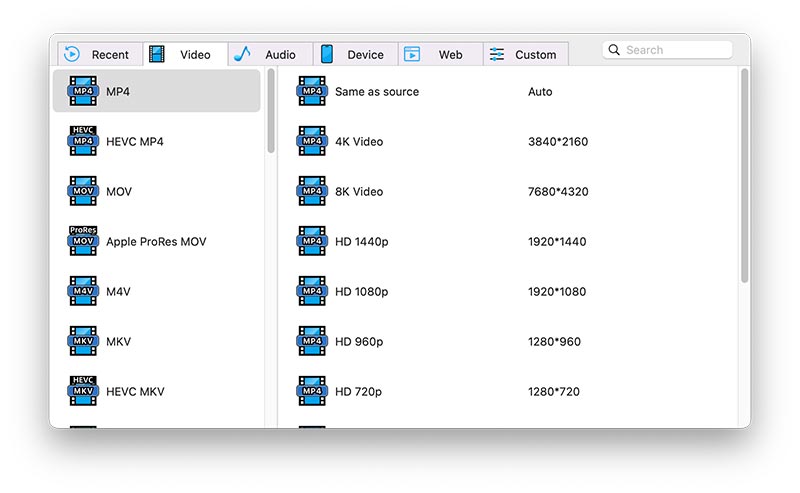The image size is (800, 493).
Task: Click the HEVC MP4 format icon
Action: point(83,140)
